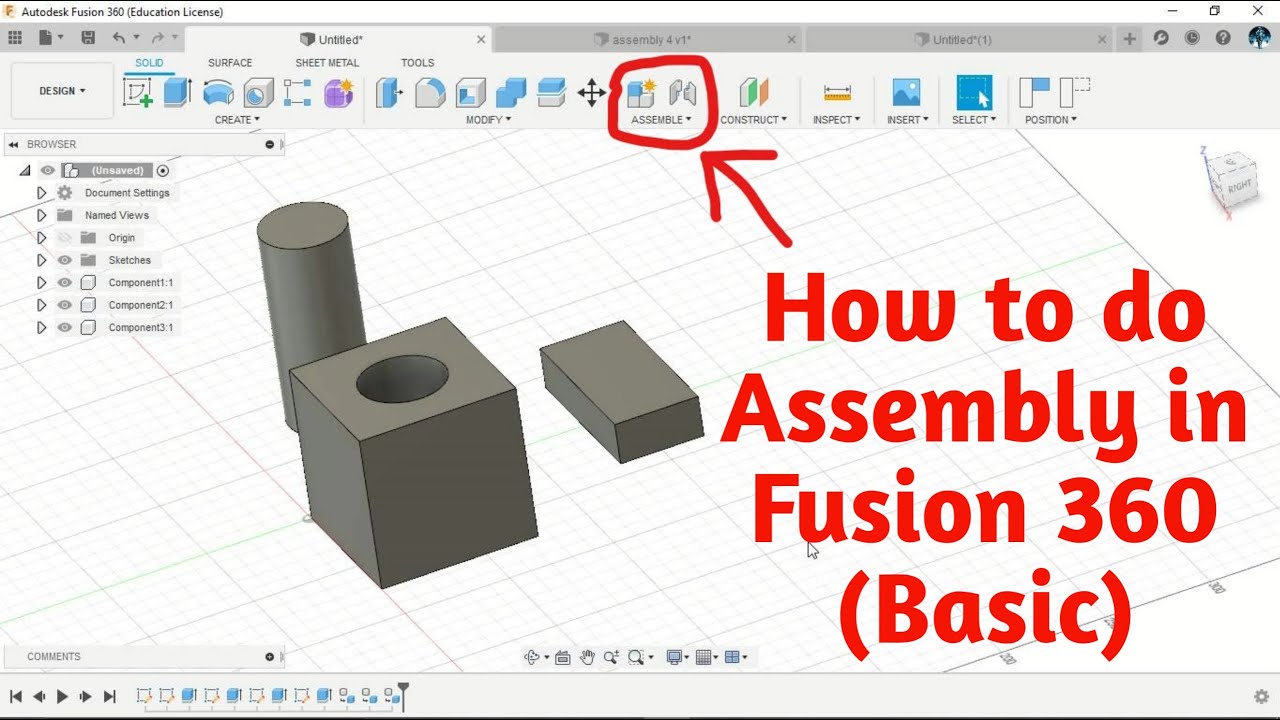Click the Measure inspect icon

coord(837,93)
